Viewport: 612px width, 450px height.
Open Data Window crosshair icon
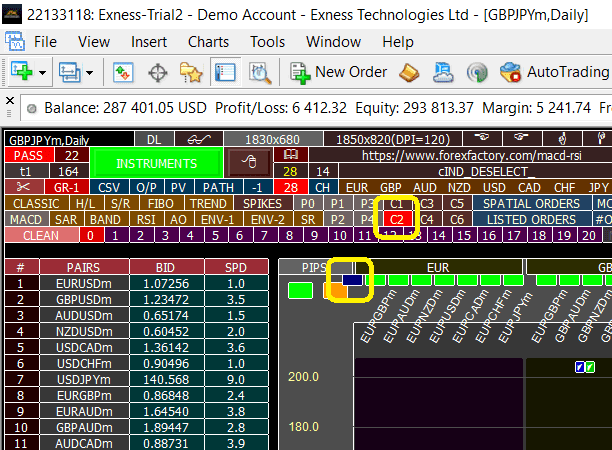[158, 73]
